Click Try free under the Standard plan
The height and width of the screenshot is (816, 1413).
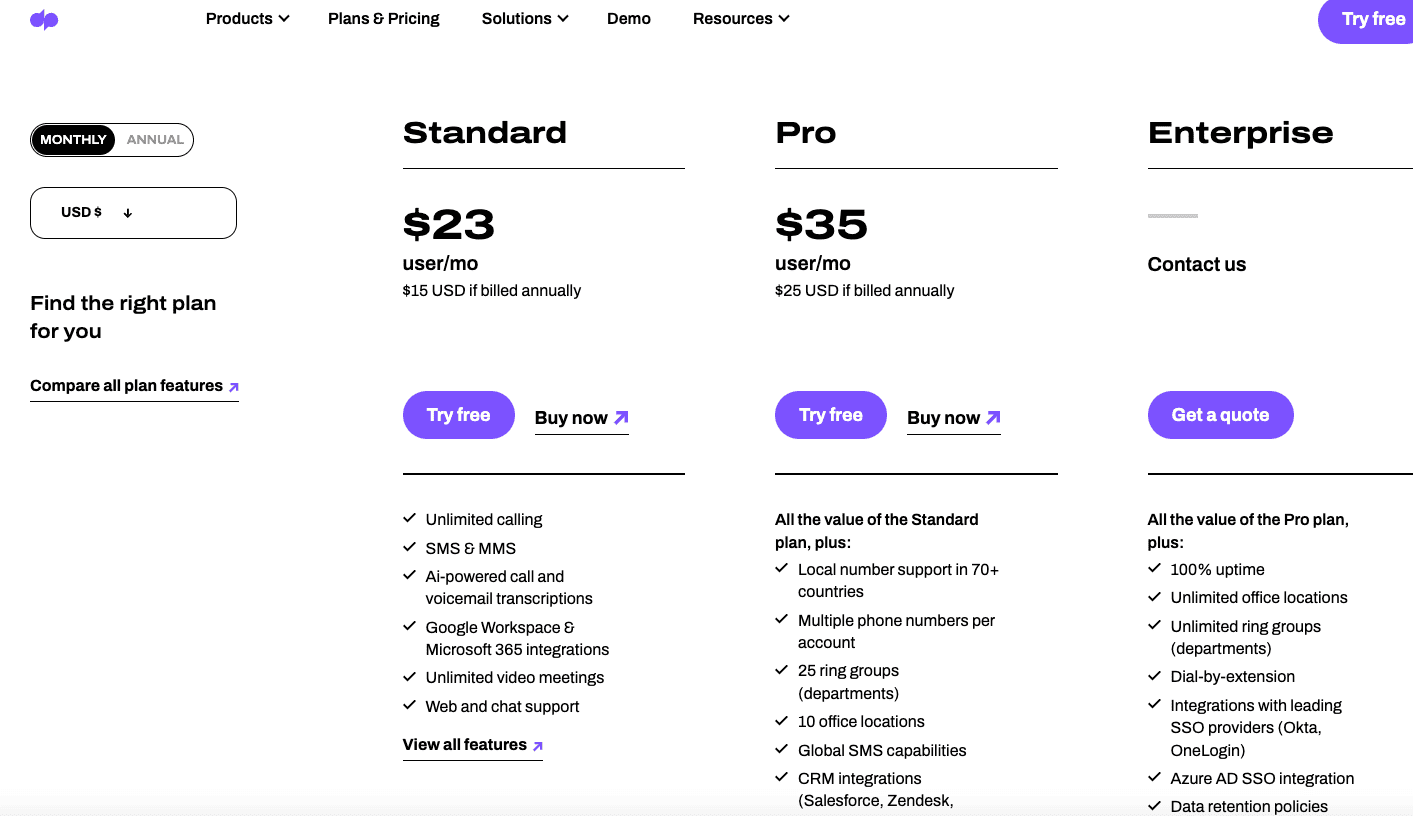click(x=459, y=415)
